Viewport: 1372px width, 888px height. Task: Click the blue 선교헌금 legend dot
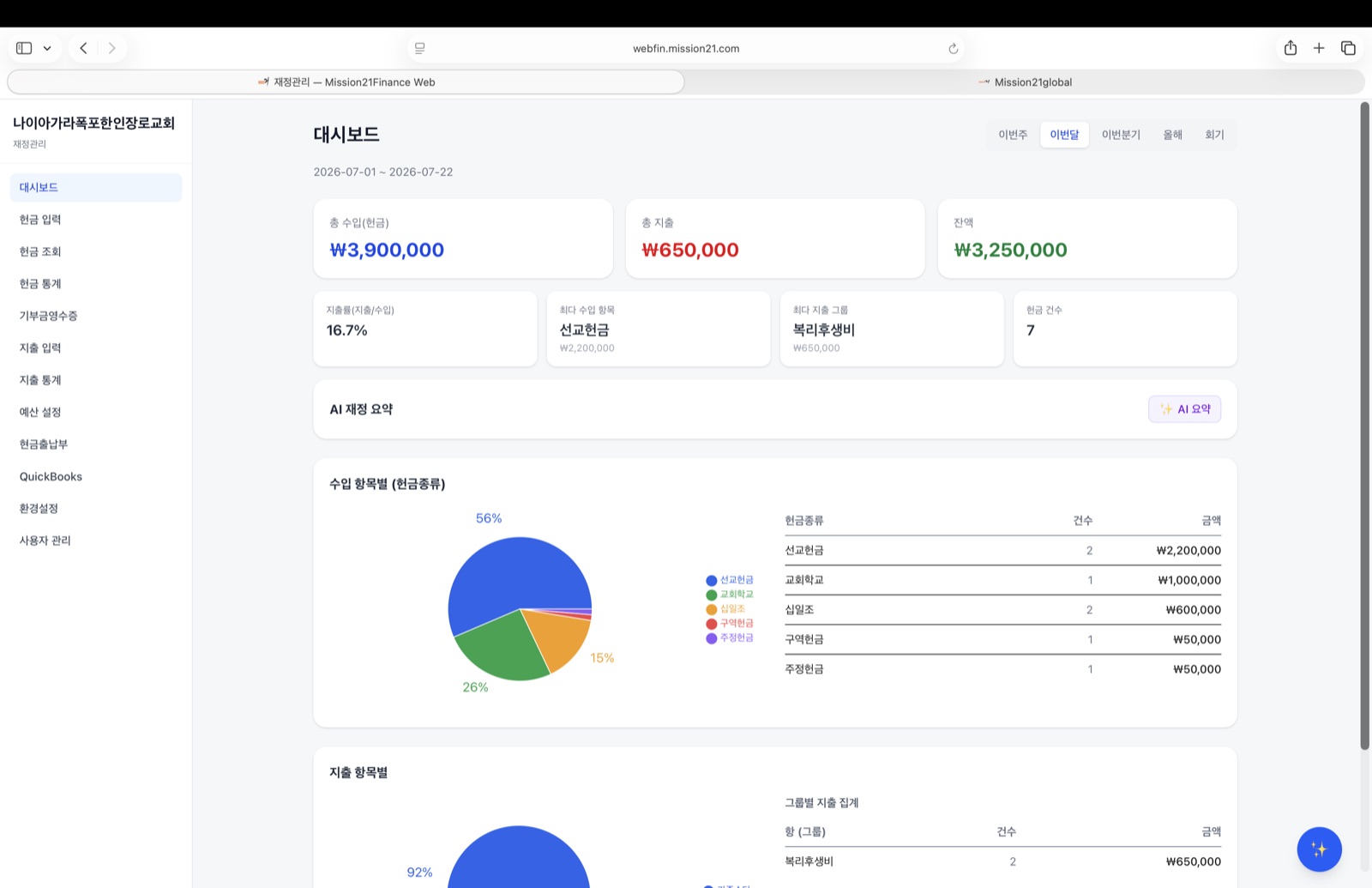[711, 581]
